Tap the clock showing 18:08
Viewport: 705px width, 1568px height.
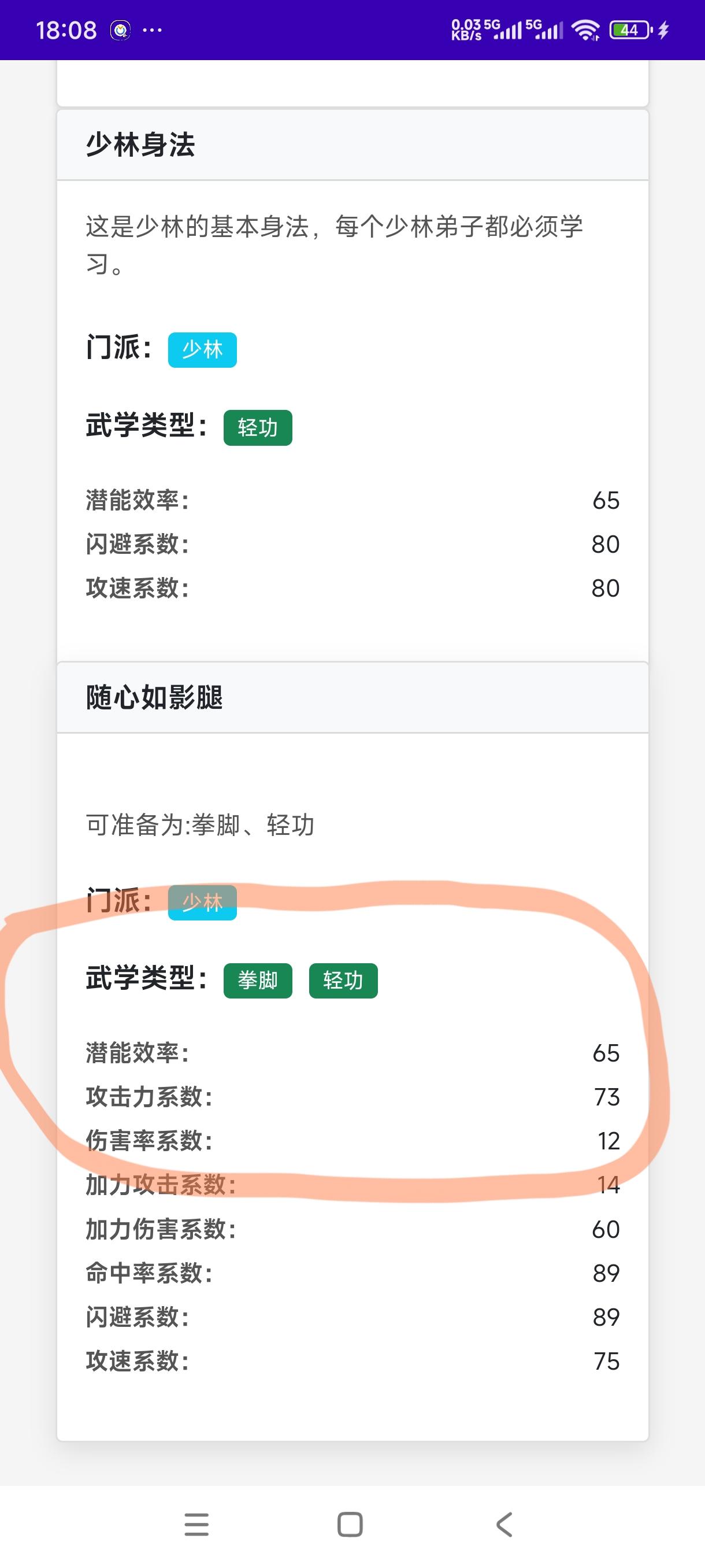click(x=66, y=30)
